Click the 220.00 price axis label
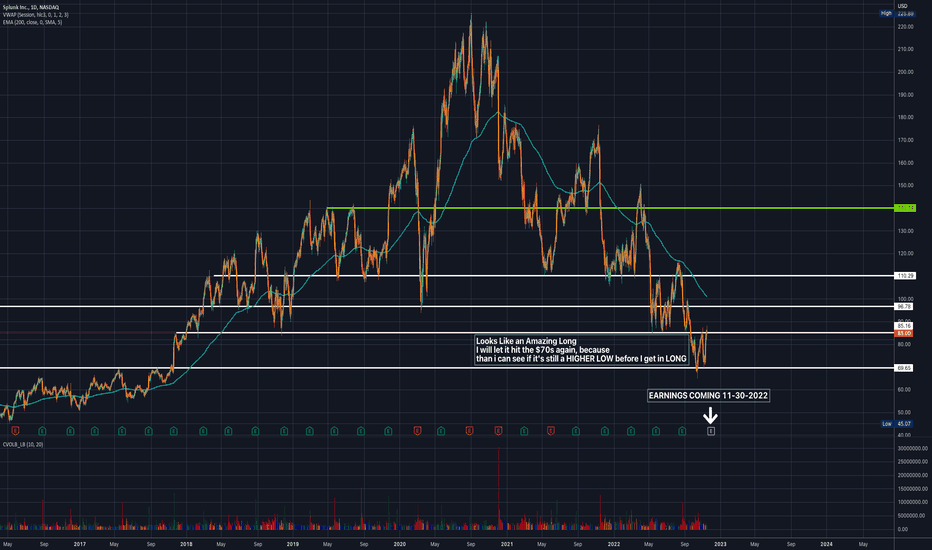Image resolution: width=932 pixels, height=550 pixels. [905, 27]
